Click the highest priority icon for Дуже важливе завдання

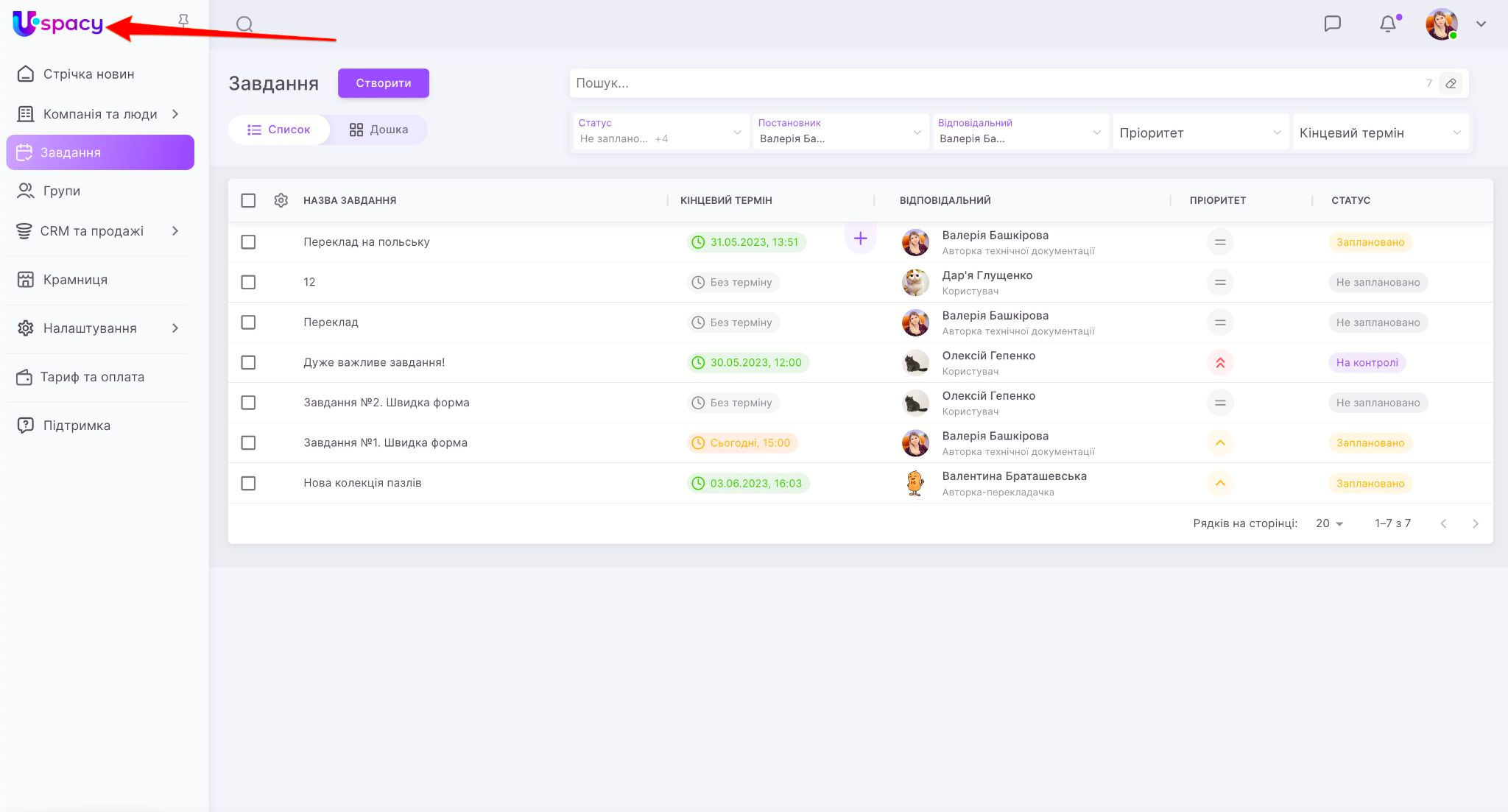coord(1219,362)
